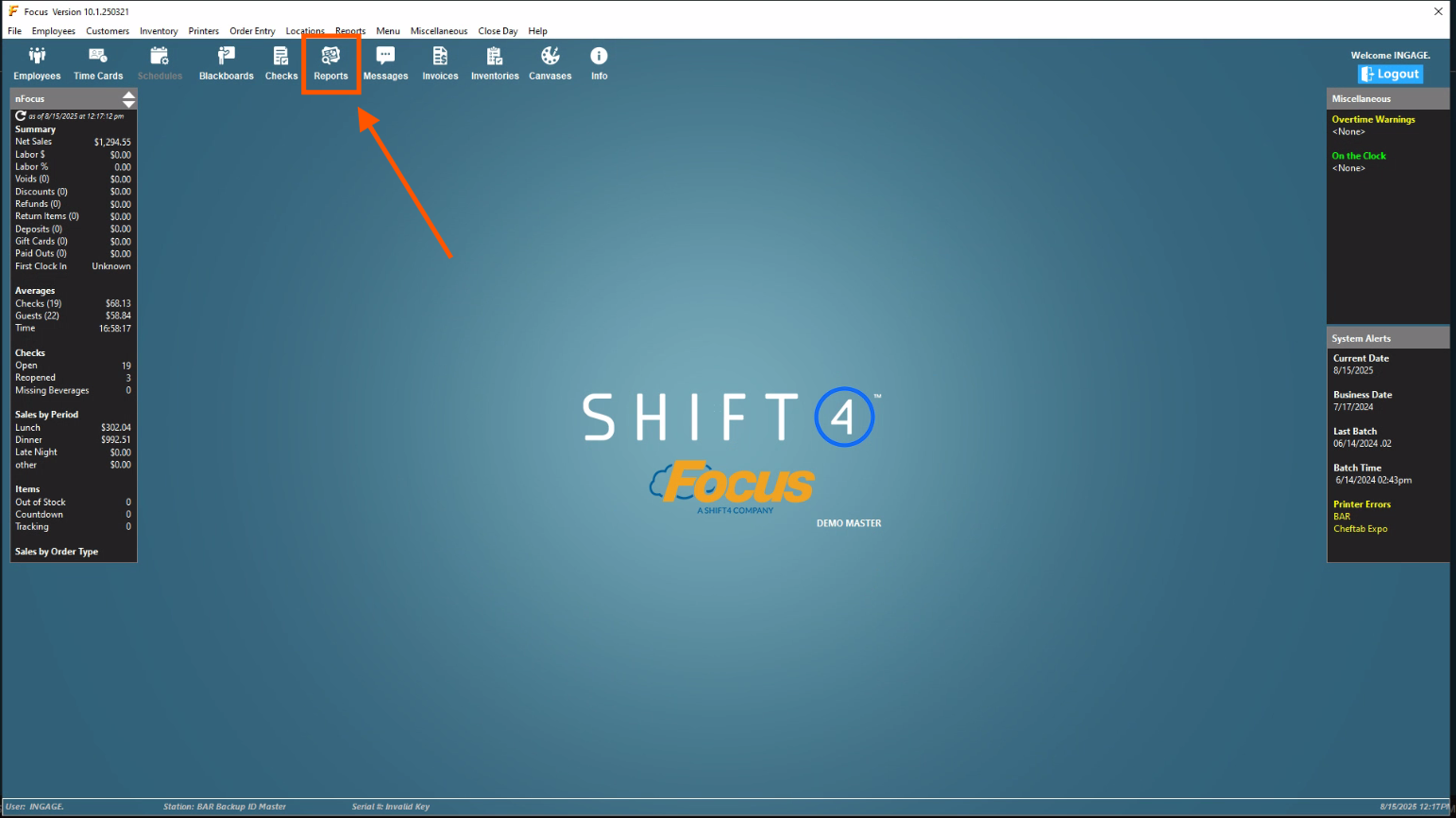Open the Reports menu bar item

coord(350,31)
